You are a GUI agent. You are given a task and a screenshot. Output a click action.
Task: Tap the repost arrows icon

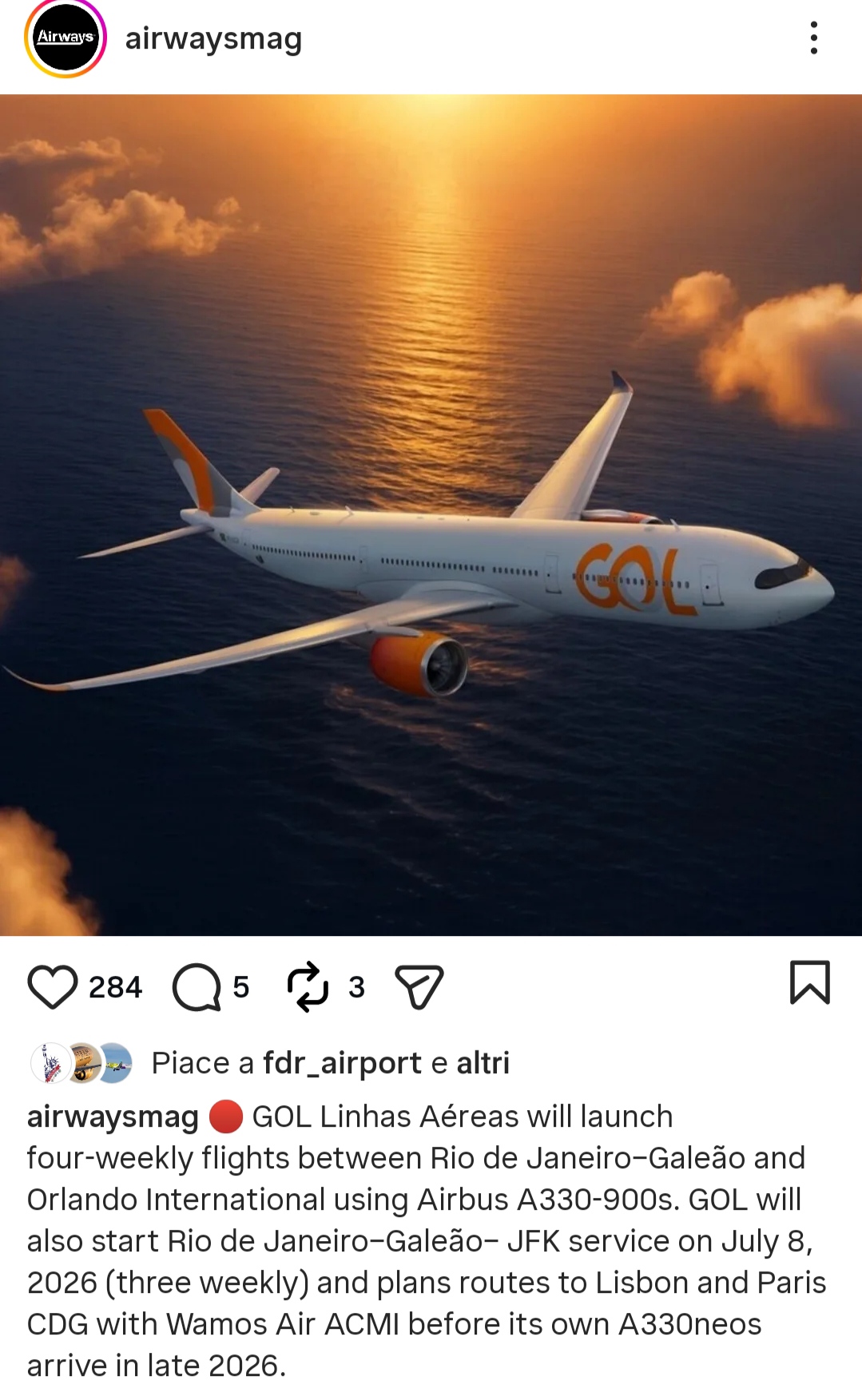click(308, 987)
